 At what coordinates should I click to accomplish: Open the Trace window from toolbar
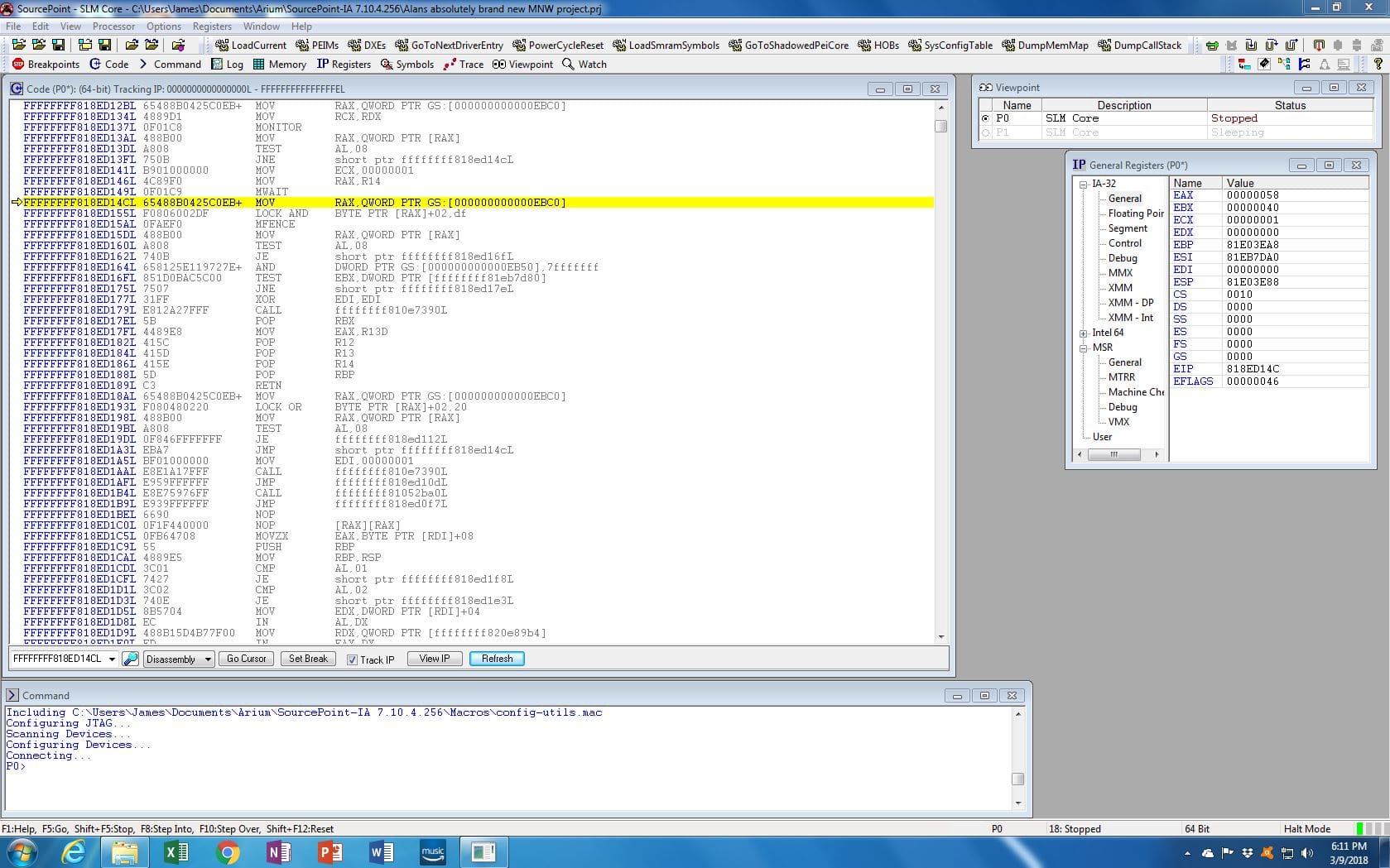463,64
